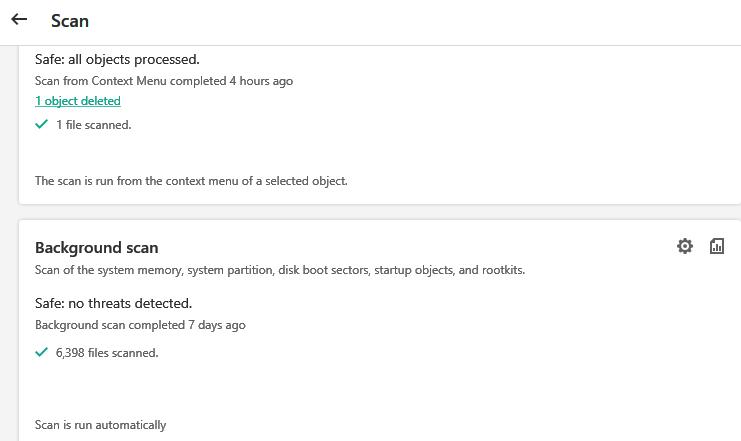Image resolution: width=741 pixels, height=441 pixels.
Task: Click the Scan page title
Action: 70,20
